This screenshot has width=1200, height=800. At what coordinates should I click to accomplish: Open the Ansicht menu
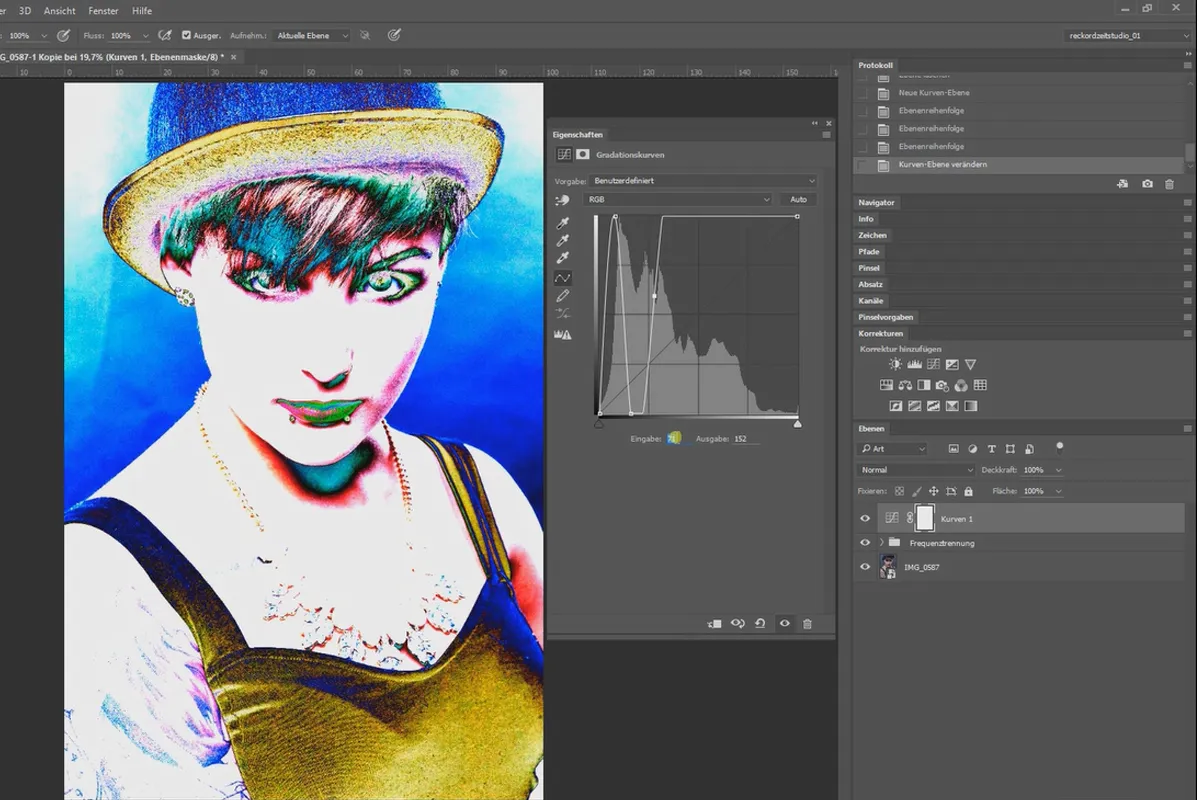tap(60, 11)
